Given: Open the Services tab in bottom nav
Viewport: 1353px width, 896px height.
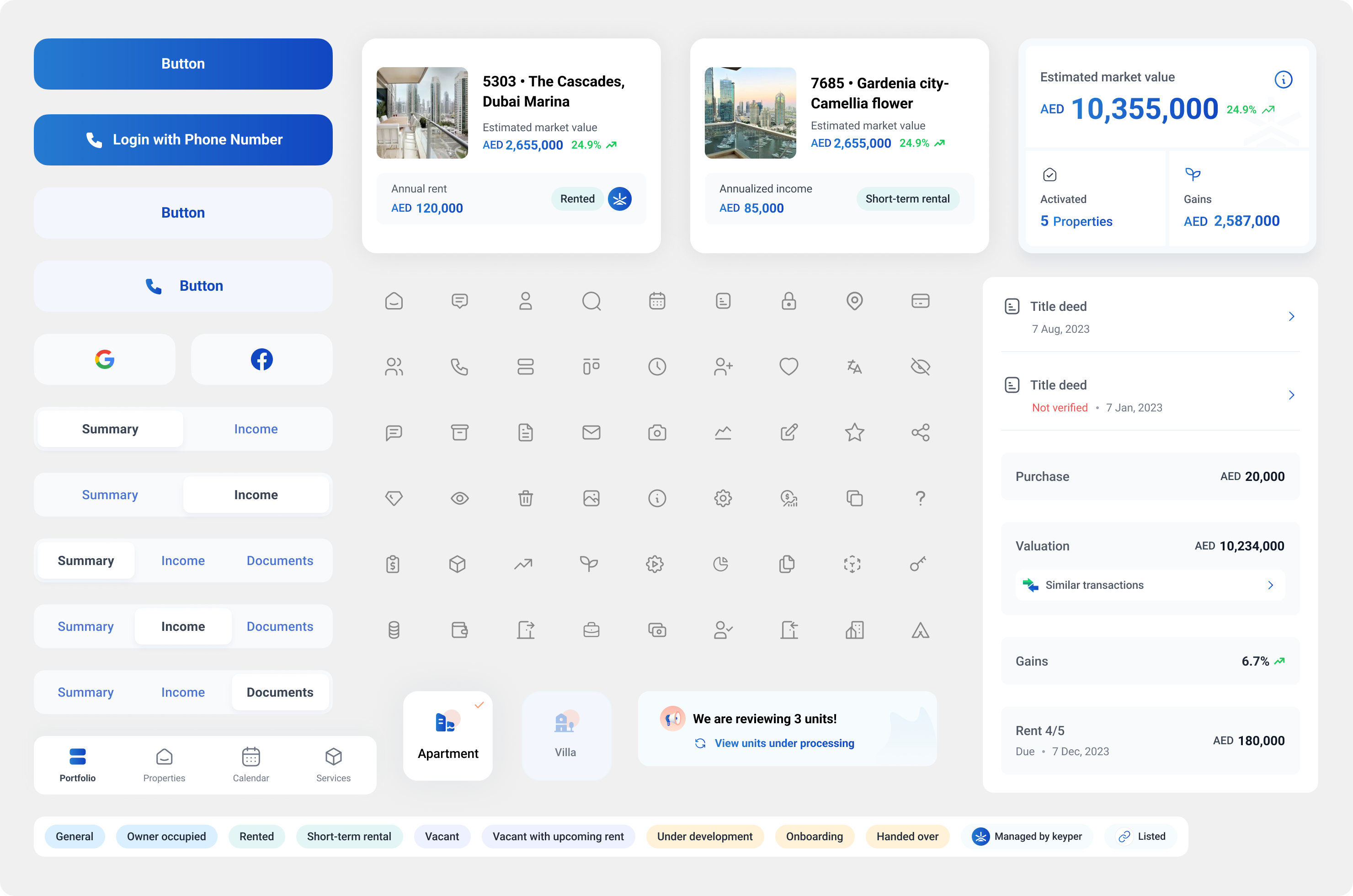Looking at the screenshot, I should (334, 765).
